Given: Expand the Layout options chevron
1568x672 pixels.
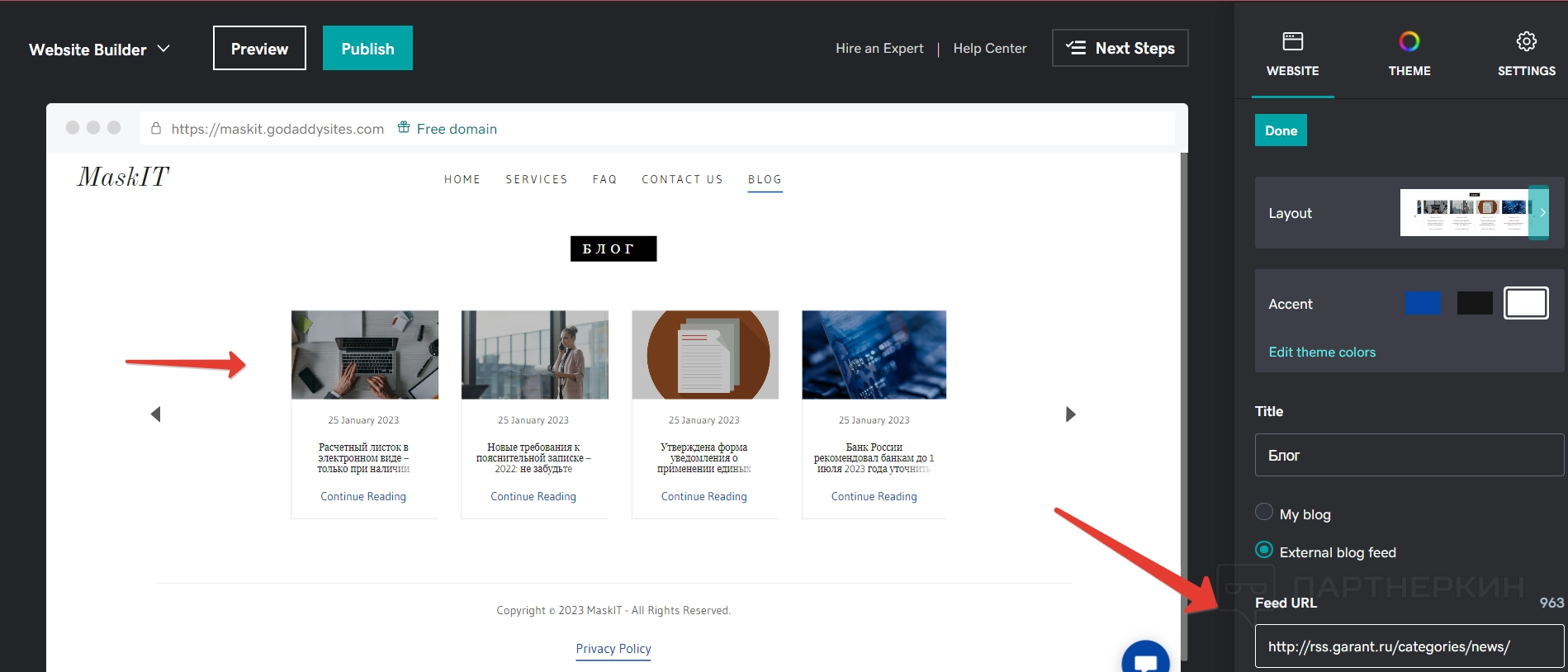Looking at the screenshot, I should click(x=1541, y=212).
